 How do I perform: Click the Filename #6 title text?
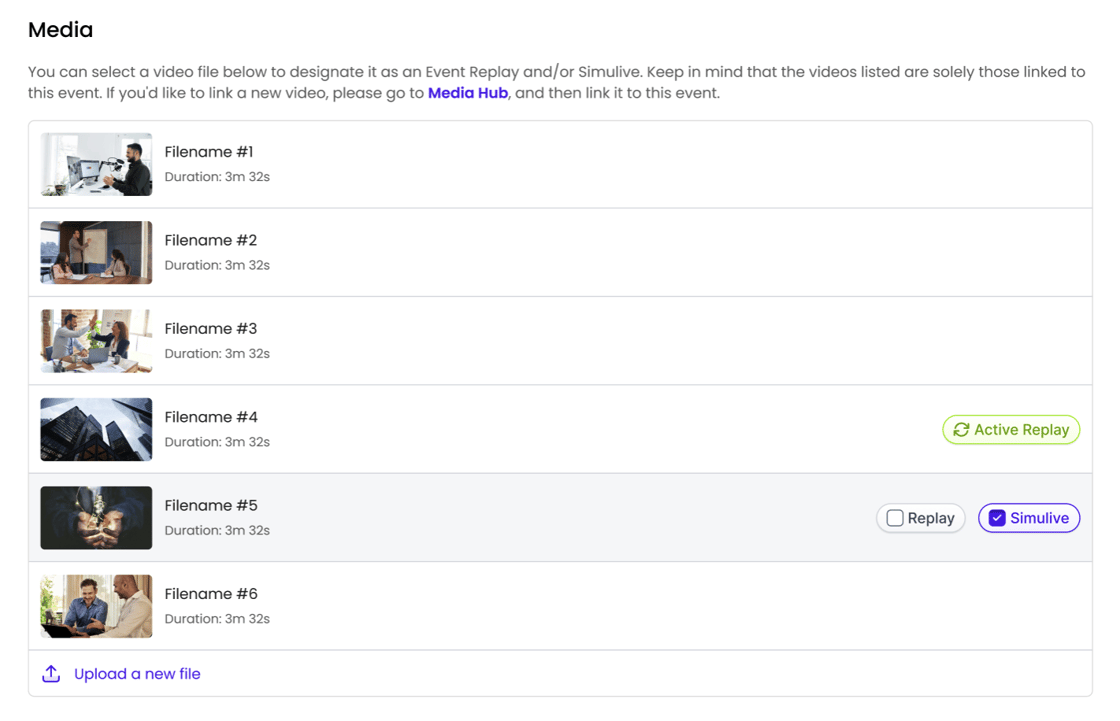(x=211, y=594)
